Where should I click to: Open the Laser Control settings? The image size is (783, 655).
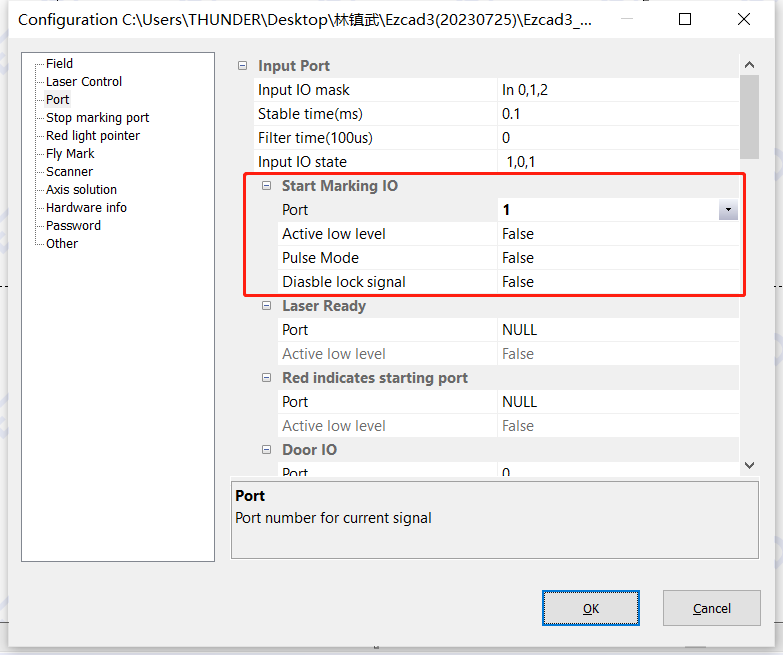tap(83, 81)
